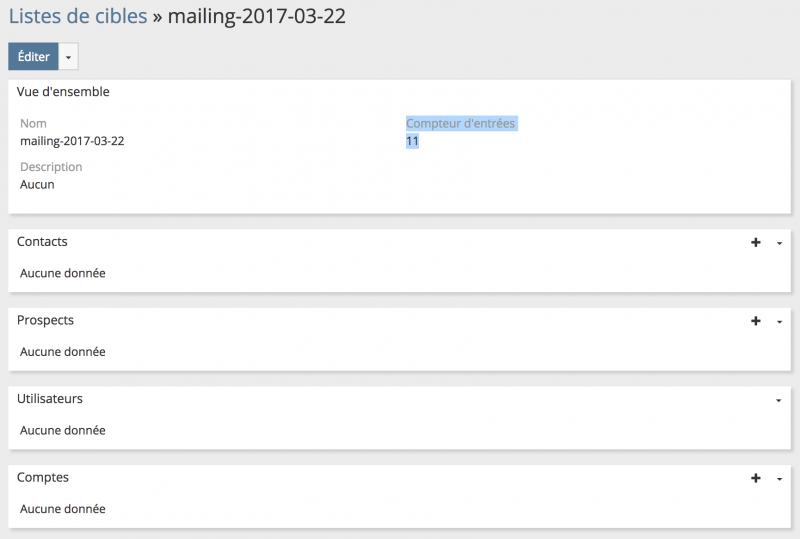Click the plus icon in Prospects panel
Screen dimensions: 800x539
pos(756,321)
